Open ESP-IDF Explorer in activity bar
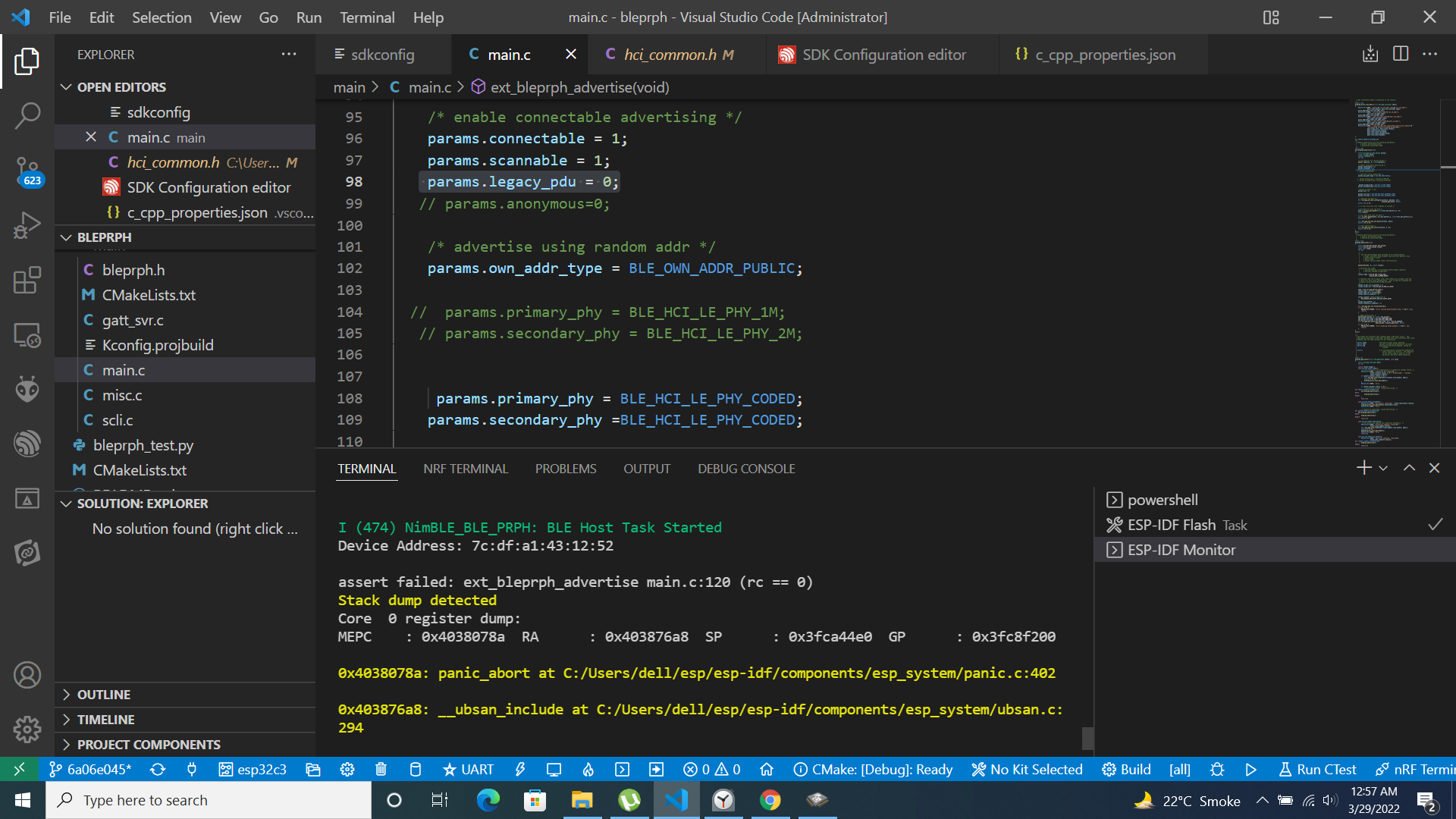 tap(27, 444)
